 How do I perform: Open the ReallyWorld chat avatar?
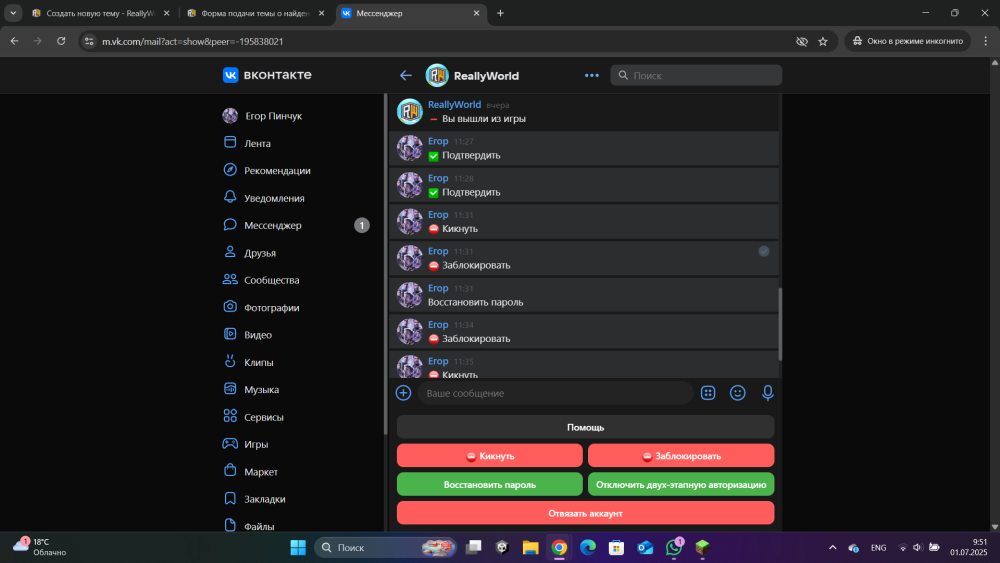click(437, 75)
